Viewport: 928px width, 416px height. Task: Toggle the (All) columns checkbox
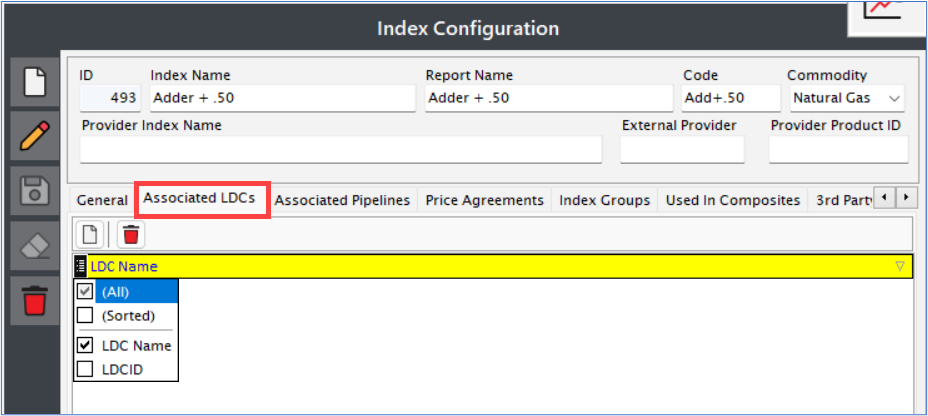click(85, 292)
